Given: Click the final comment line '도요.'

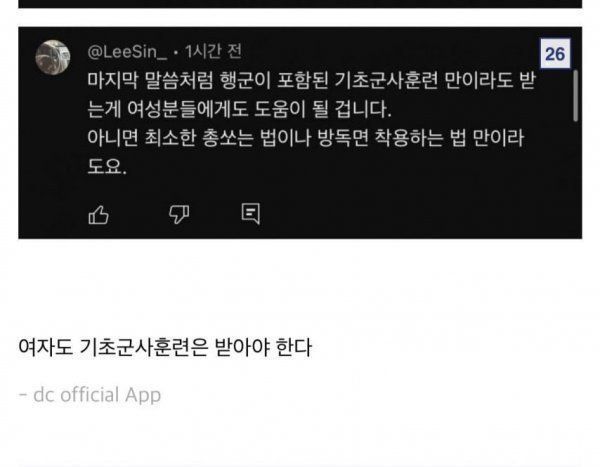Looking at the screenshot, I should click(x=107, y=167).
